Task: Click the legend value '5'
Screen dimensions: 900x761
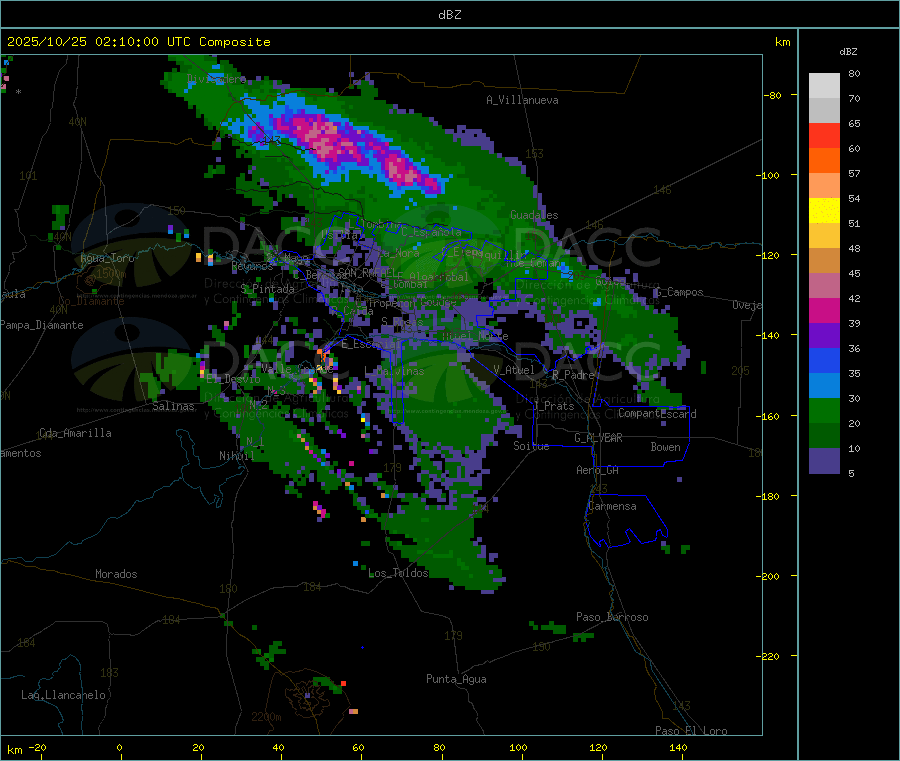Action: (x=851, y=473)
